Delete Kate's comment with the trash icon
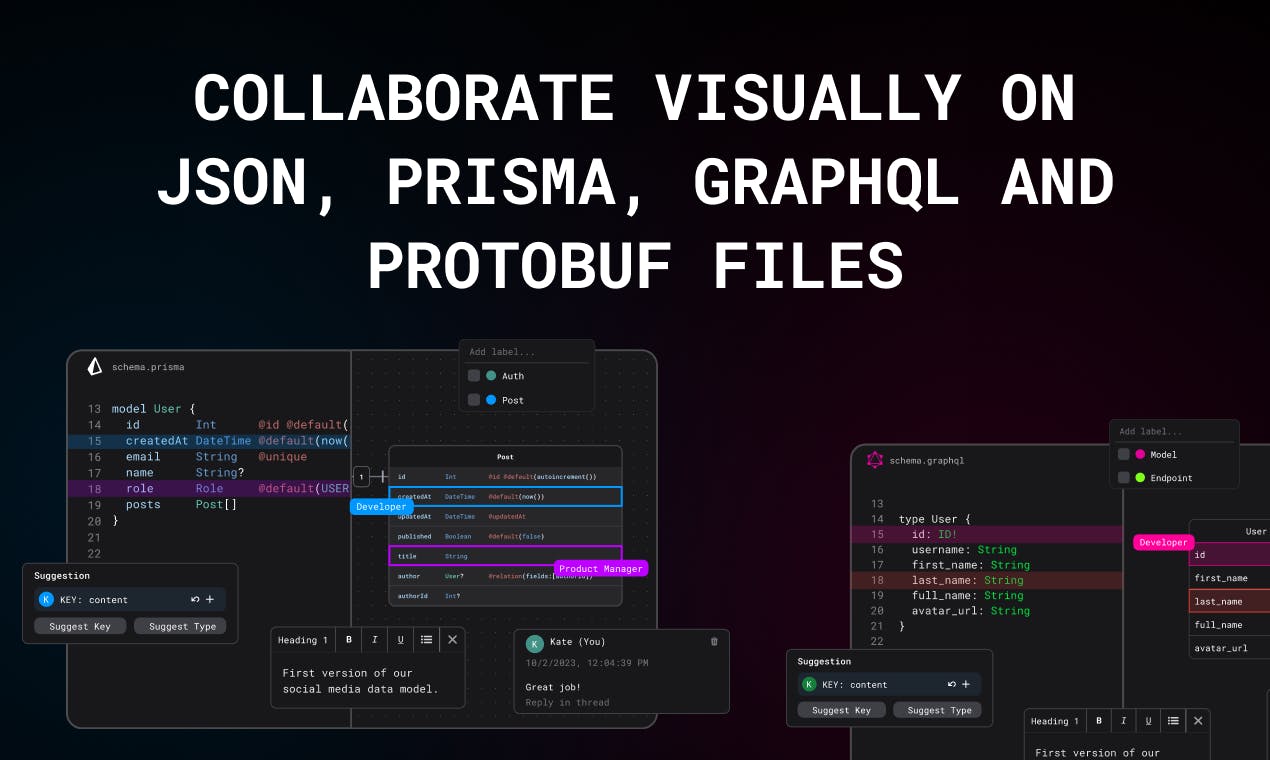 point(714,642)
